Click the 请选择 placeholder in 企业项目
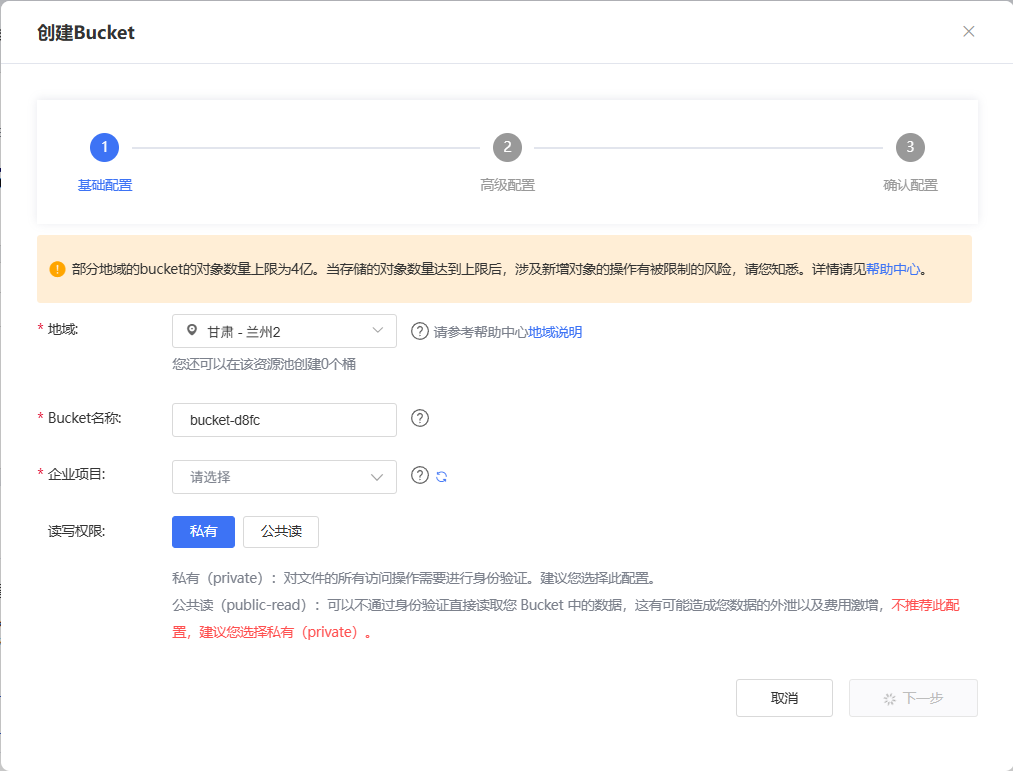Image resolution: width=1013 pixels, height=771 pixels. tap(211, 477)
